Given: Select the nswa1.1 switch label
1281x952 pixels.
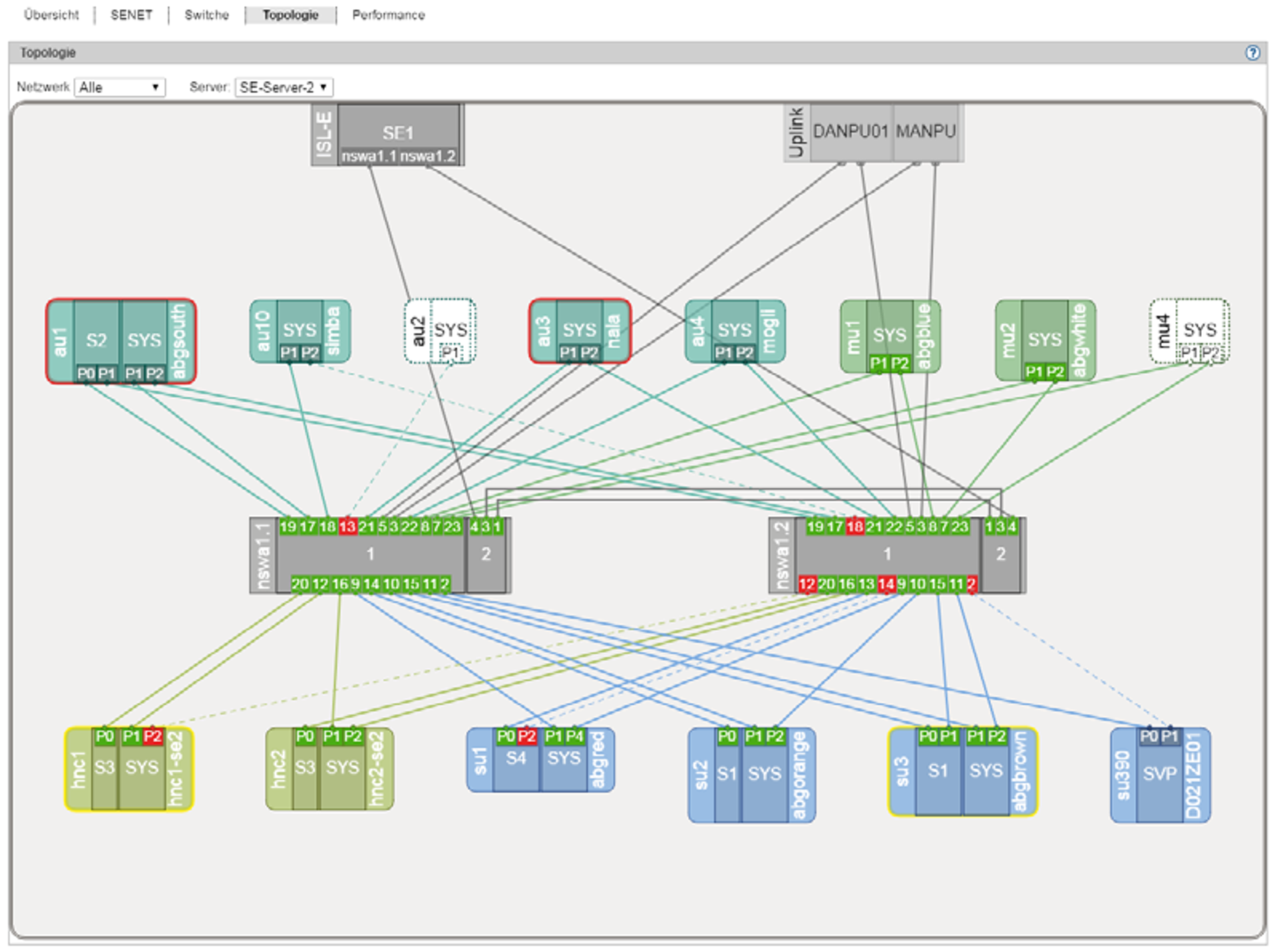Looking at the screenshot, I should 263,555.
